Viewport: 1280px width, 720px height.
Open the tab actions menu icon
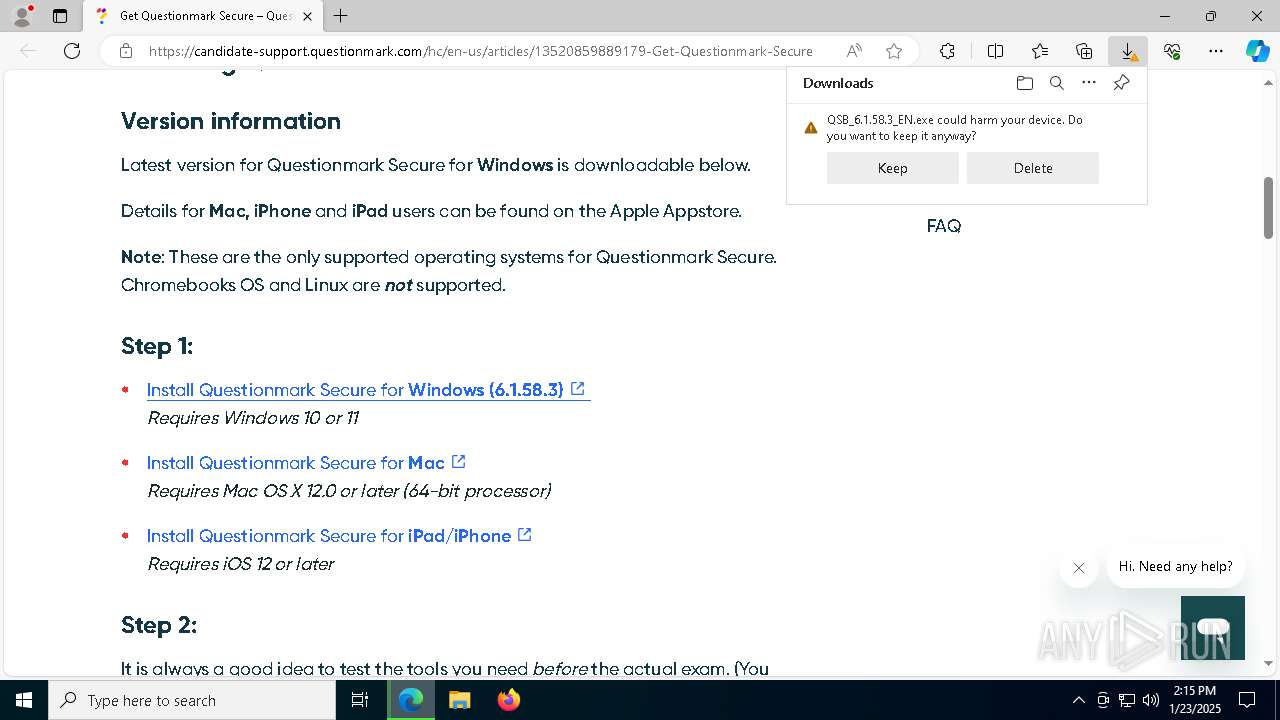tap(60, 16)
